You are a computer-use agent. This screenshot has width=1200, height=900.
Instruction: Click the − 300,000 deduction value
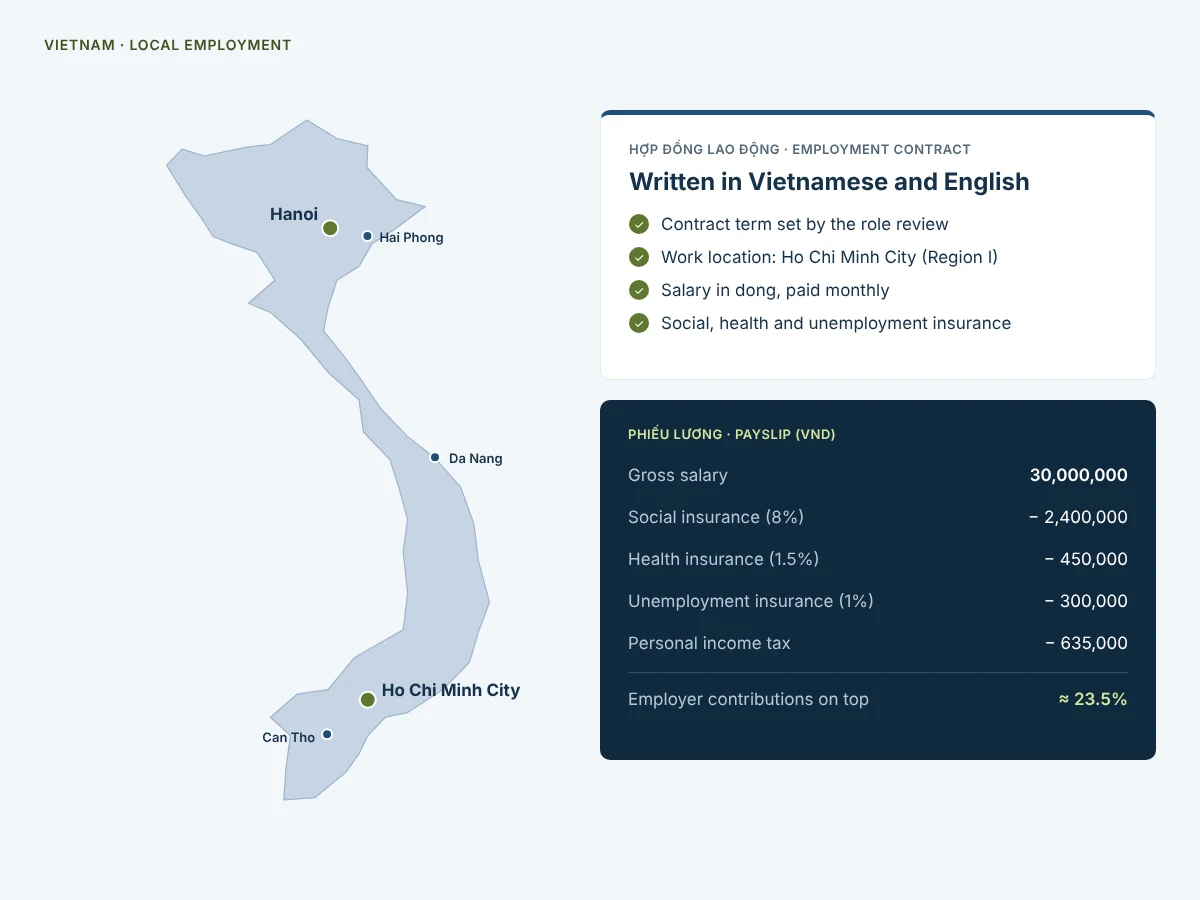tap(1086, 601)
